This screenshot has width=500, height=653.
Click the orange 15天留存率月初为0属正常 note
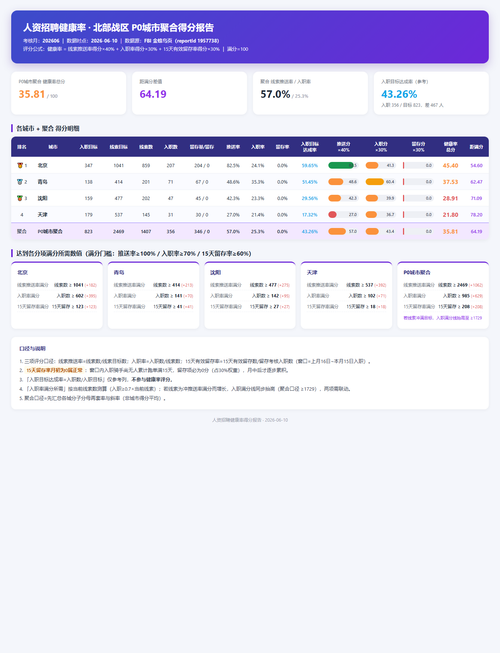54,370
